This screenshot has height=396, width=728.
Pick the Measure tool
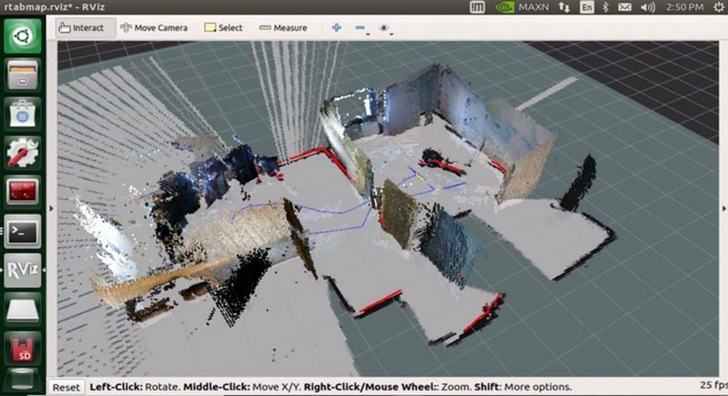283,28
